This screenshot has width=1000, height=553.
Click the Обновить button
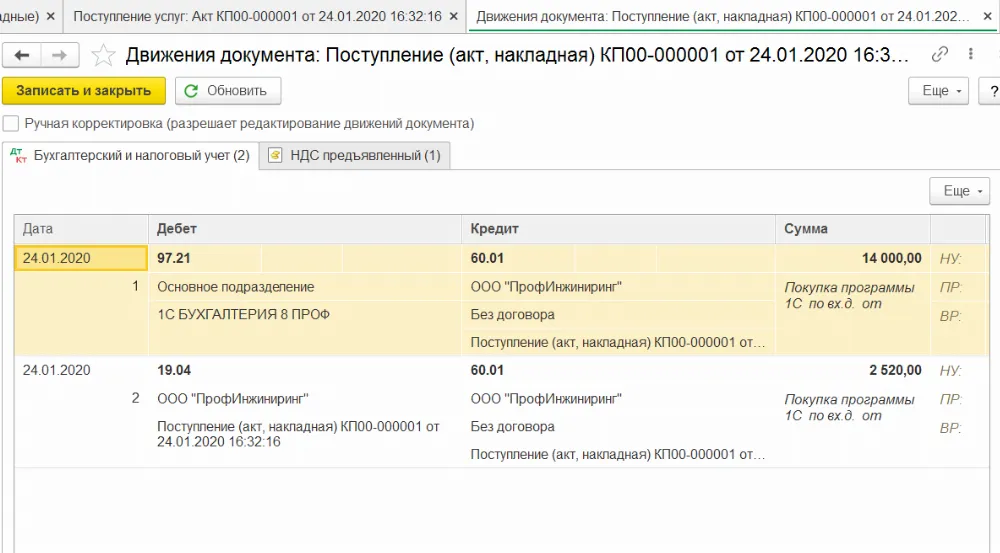(228, 91)
